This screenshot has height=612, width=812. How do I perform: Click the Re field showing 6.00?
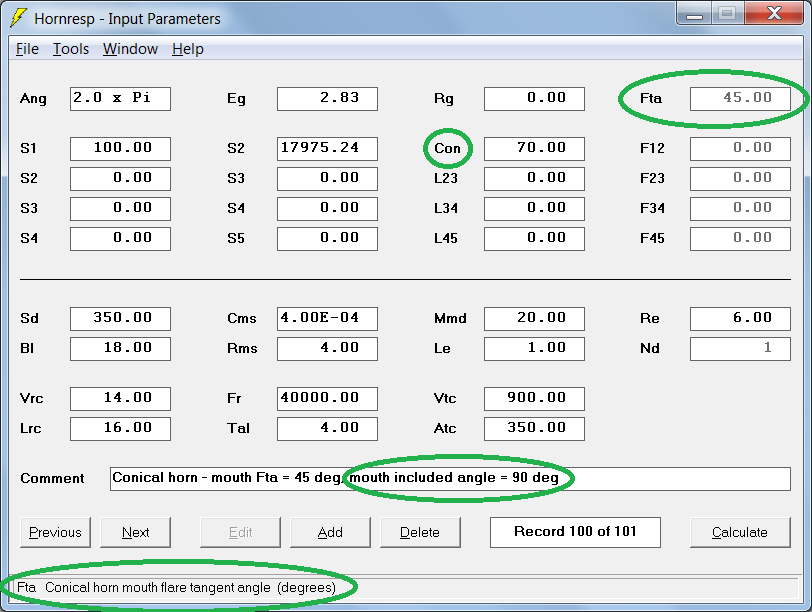(740, 318)
